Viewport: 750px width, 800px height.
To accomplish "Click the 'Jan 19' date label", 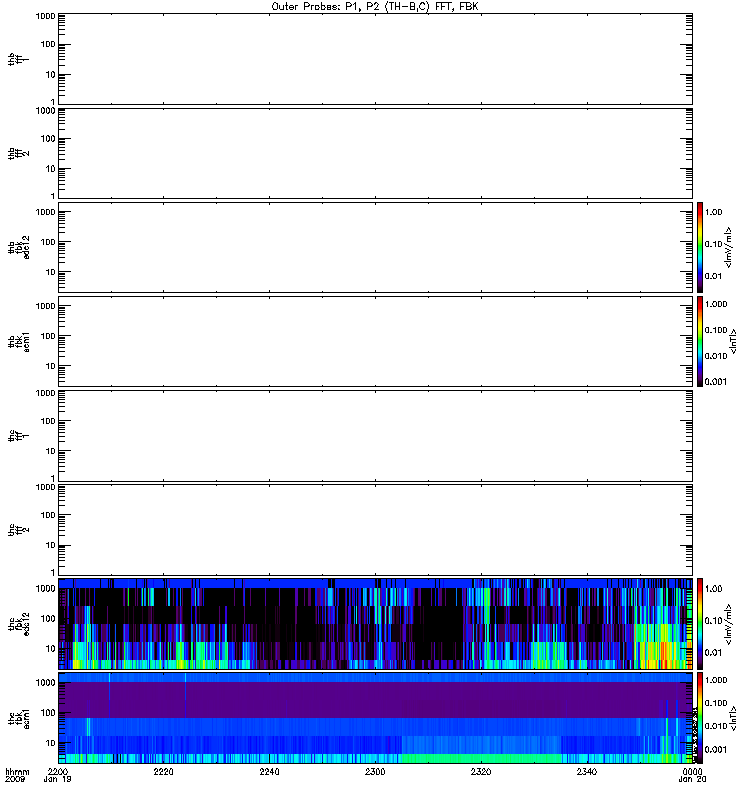I will 57,780.
